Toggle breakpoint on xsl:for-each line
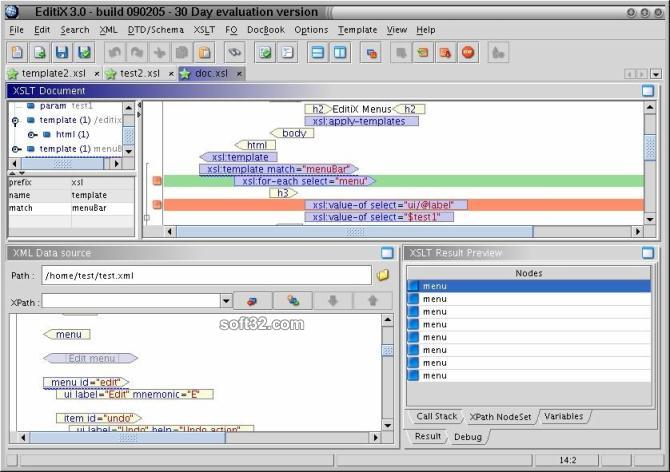 [x=157, y=181]
